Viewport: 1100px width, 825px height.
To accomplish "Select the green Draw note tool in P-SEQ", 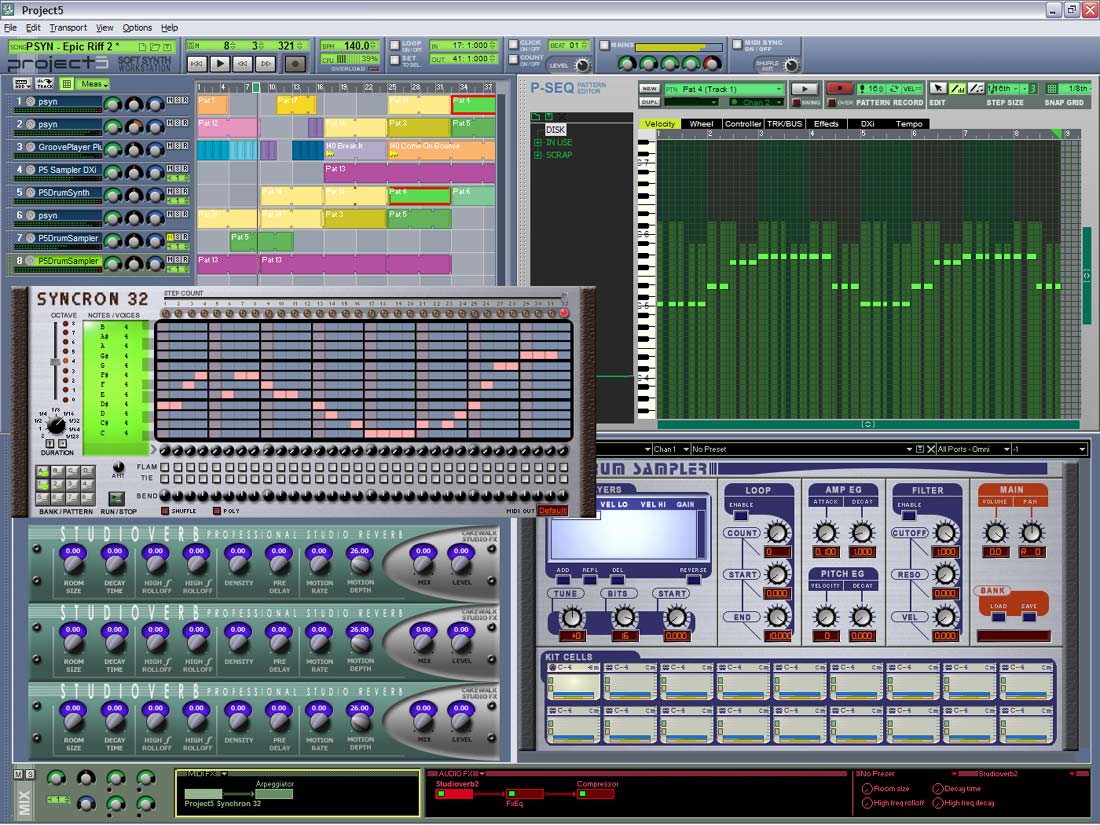I will (957, 88).
